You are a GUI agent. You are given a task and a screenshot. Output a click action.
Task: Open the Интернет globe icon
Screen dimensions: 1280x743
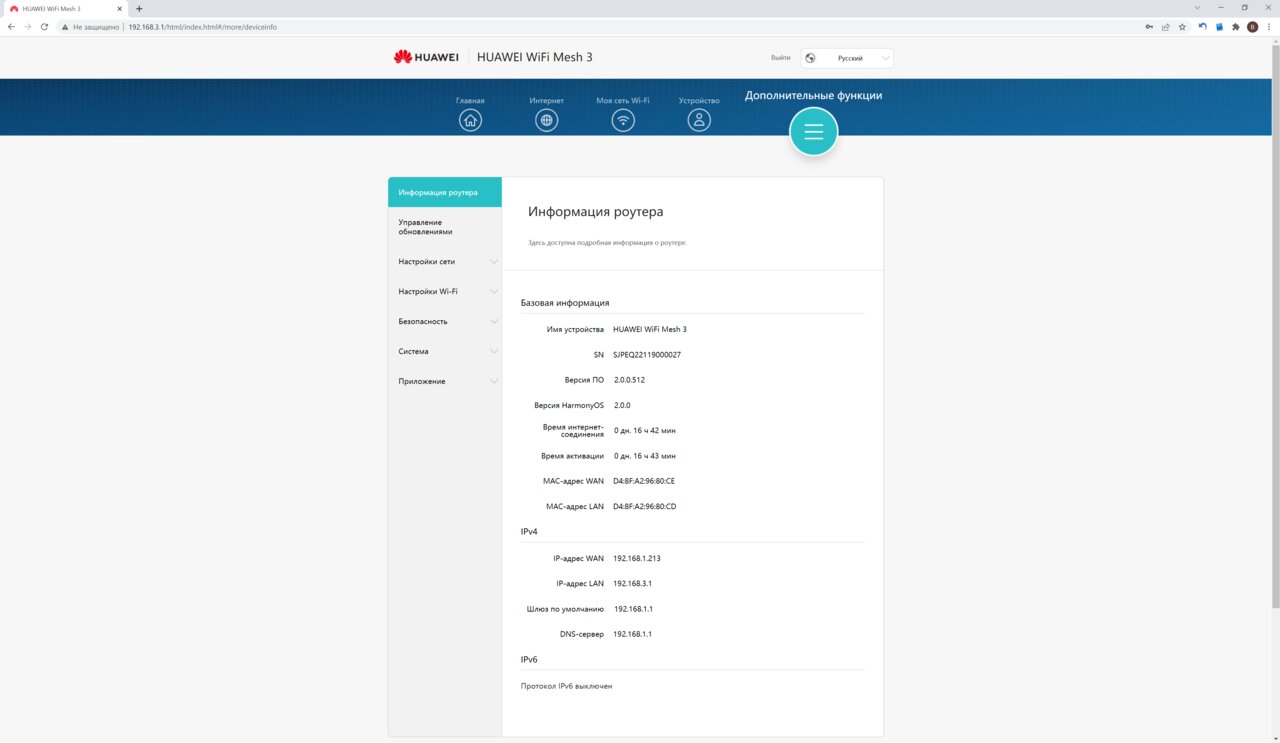[x=546, y=120]
